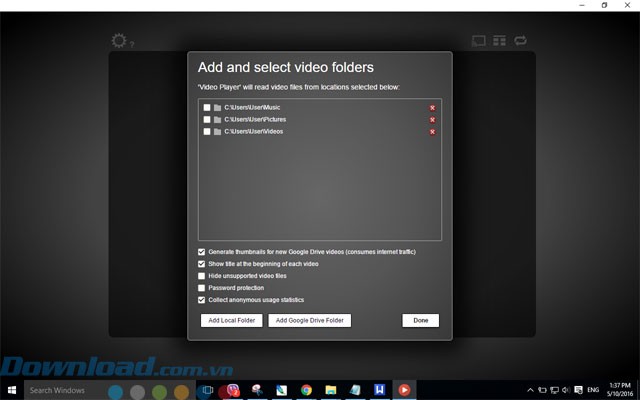Click the Search Windows box
640x400 pixels.
pyautogui.click(x=109, y=390)
